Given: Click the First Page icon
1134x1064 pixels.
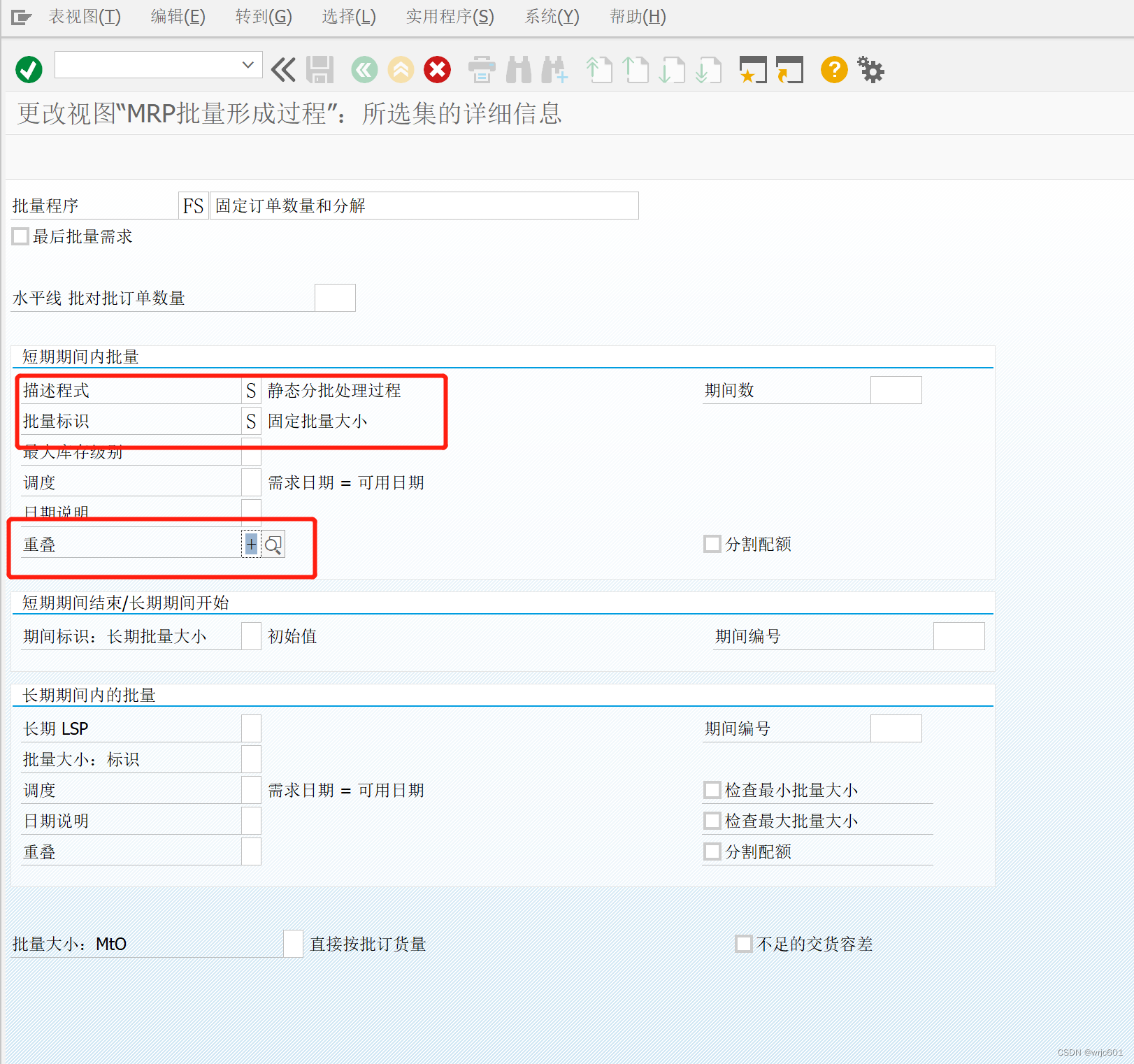Looking at the screenshot, I should point(599,69).
